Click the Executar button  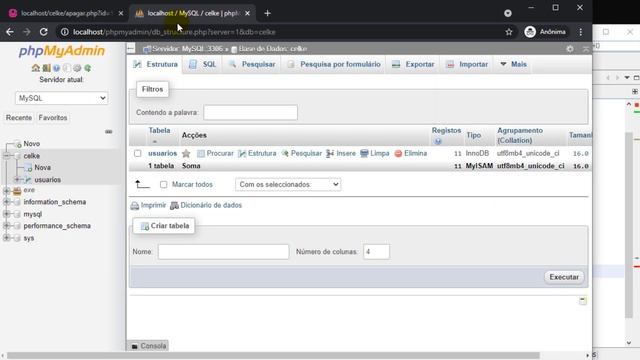pyautogui.click(x=564, y=277)
